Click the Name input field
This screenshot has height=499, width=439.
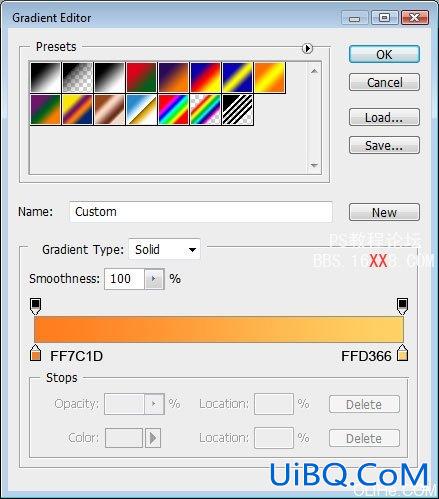(201, 212)
